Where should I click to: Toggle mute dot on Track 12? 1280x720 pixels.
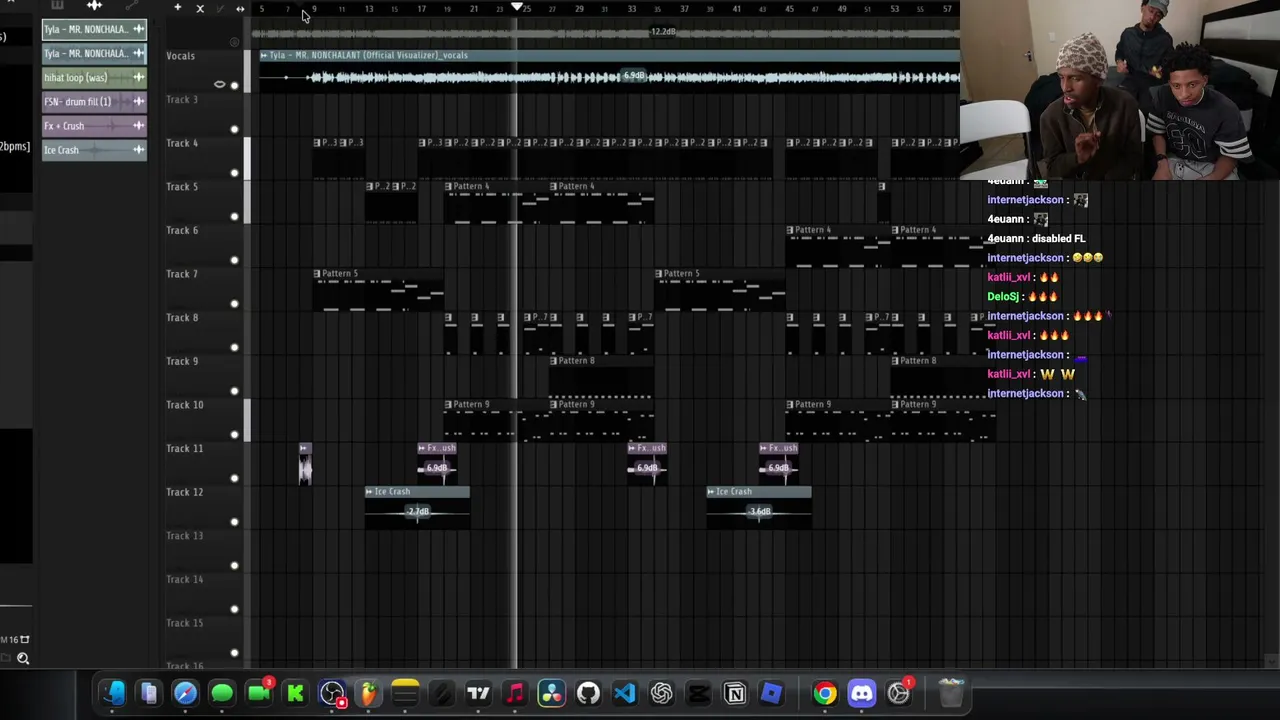[x=234, y=521]
